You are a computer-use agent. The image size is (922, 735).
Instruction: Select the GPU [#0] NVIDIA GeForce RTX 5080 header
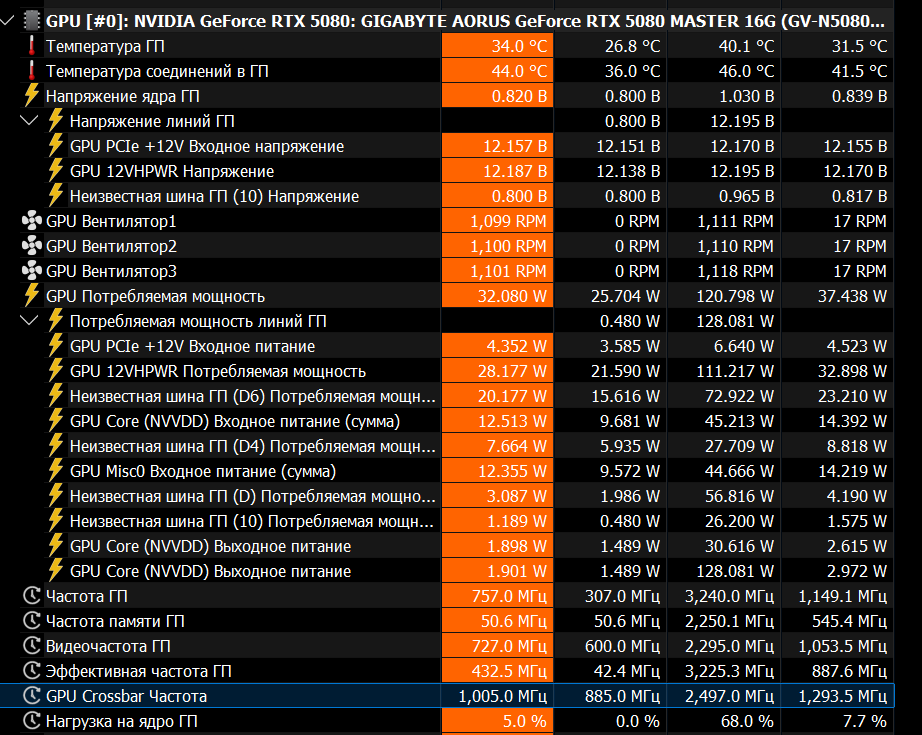point(466,21)
